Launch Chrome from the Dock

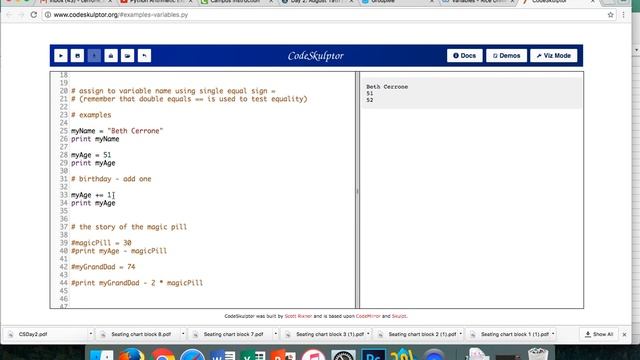coord(163,355)
